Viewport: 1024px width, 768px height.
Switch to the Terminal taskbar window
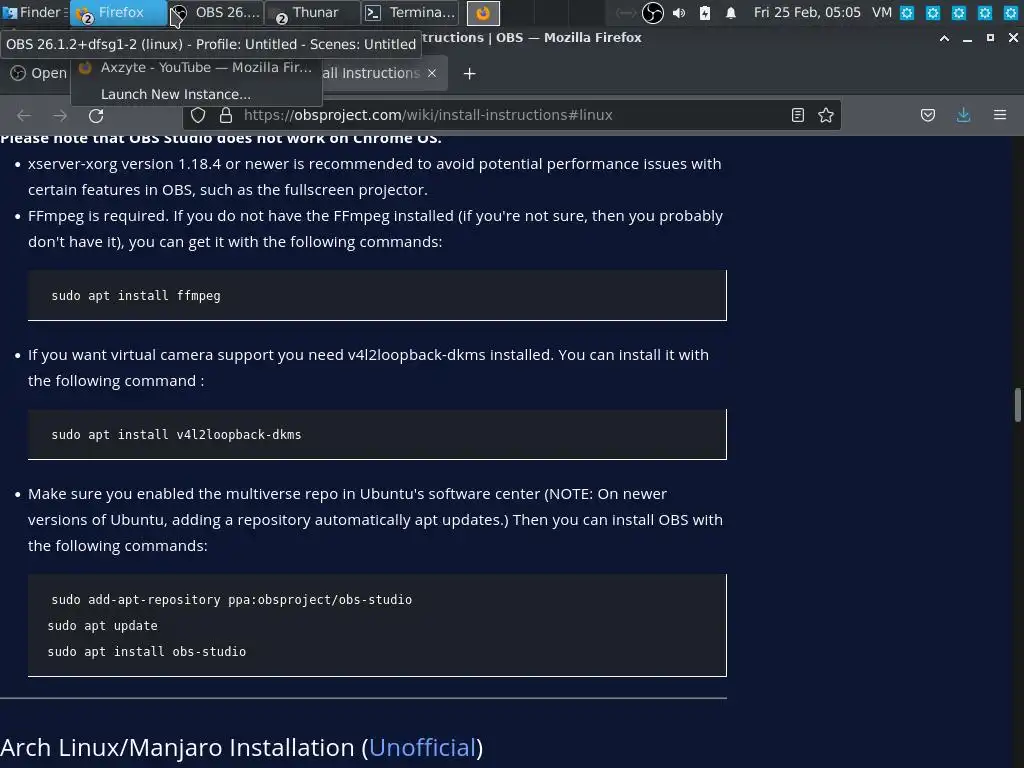409,12
